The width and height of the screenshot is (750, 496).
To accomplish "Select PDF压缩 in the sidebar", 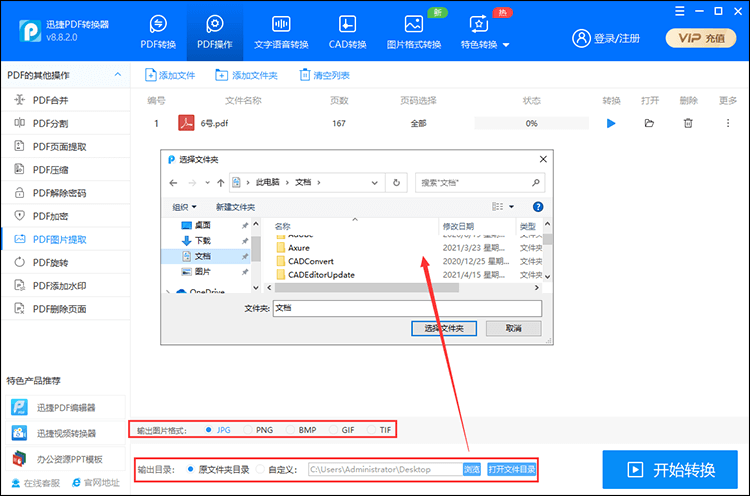I will (x=66, y=170).
